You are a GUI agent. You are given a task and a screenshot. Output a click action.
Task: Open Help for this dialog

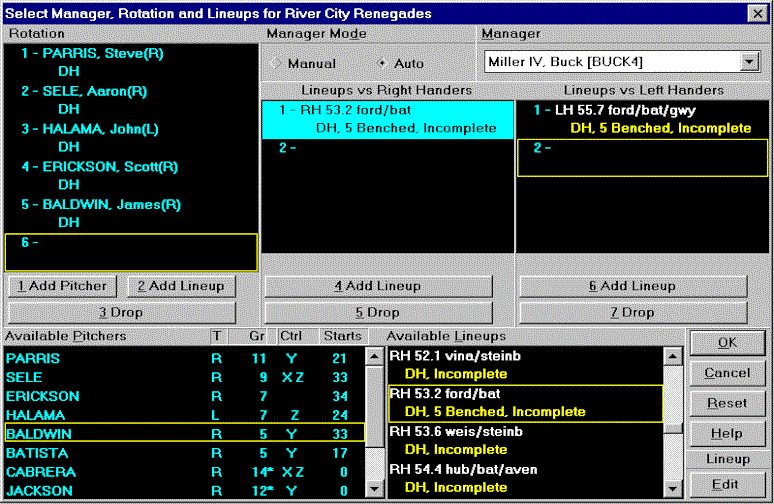coord(726,434)
